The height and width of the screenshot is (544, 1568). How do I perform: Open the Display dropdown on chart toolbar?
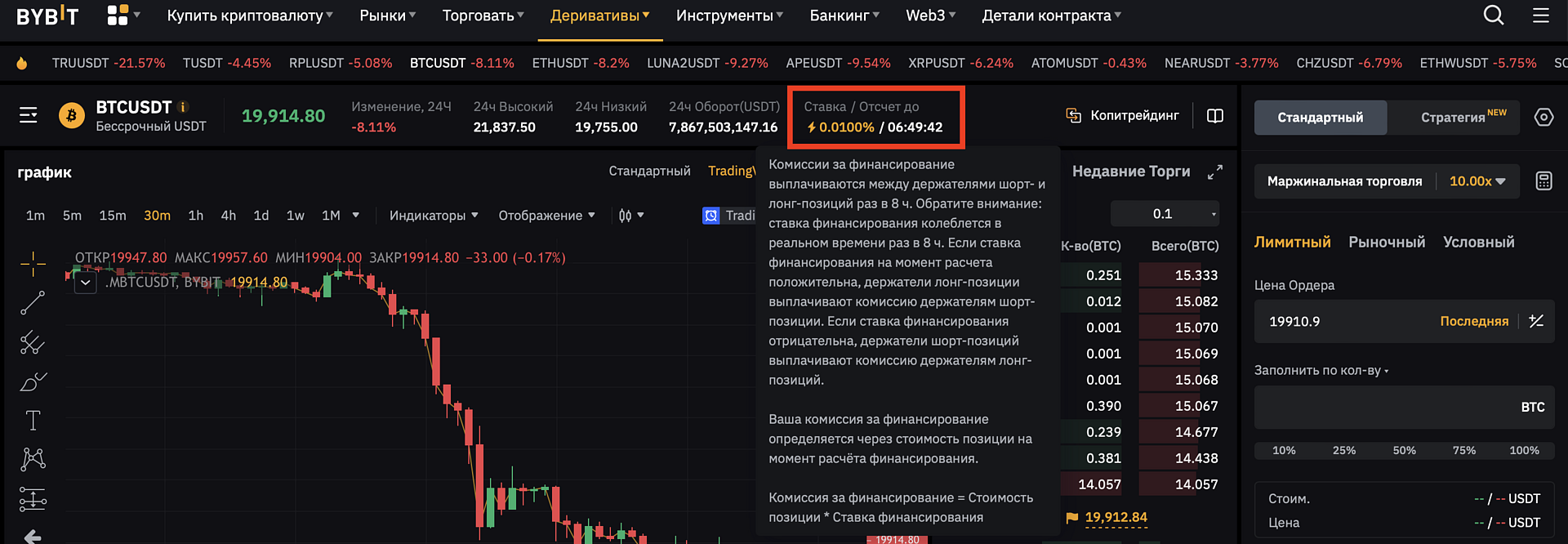(546, 215)
